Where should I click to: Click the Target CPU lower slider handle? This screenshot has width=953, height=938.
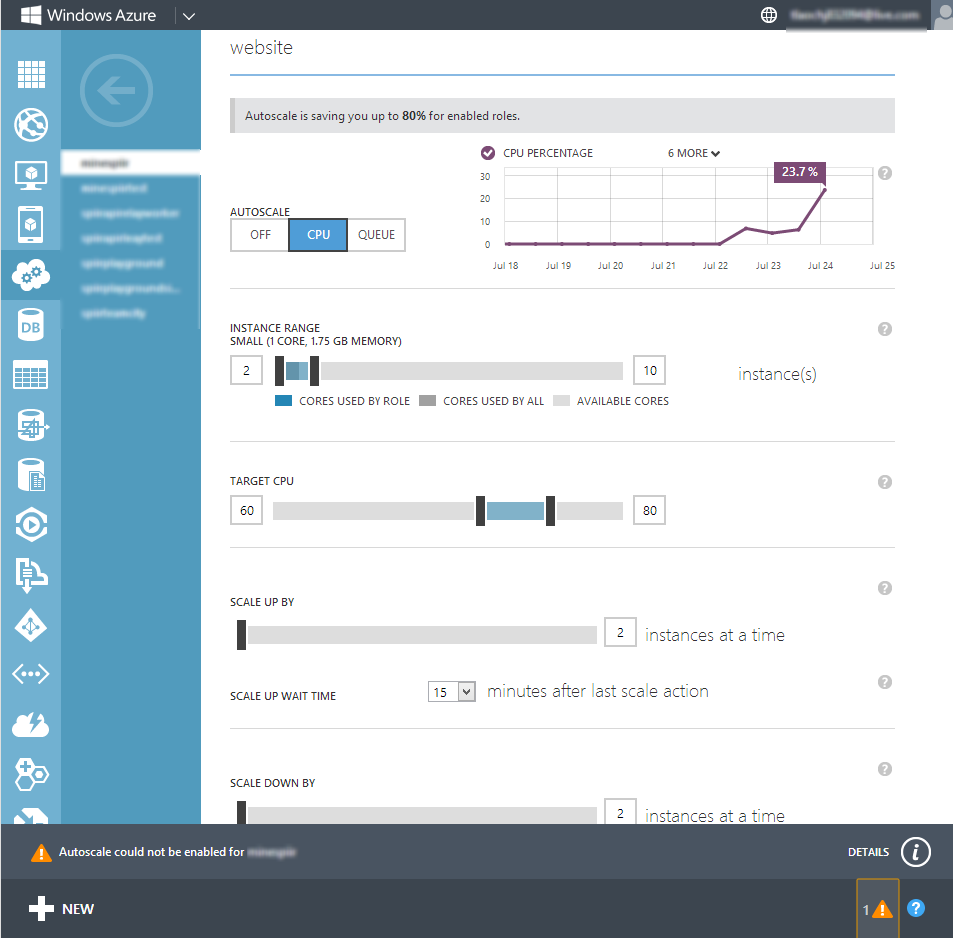tap(480, 511)
